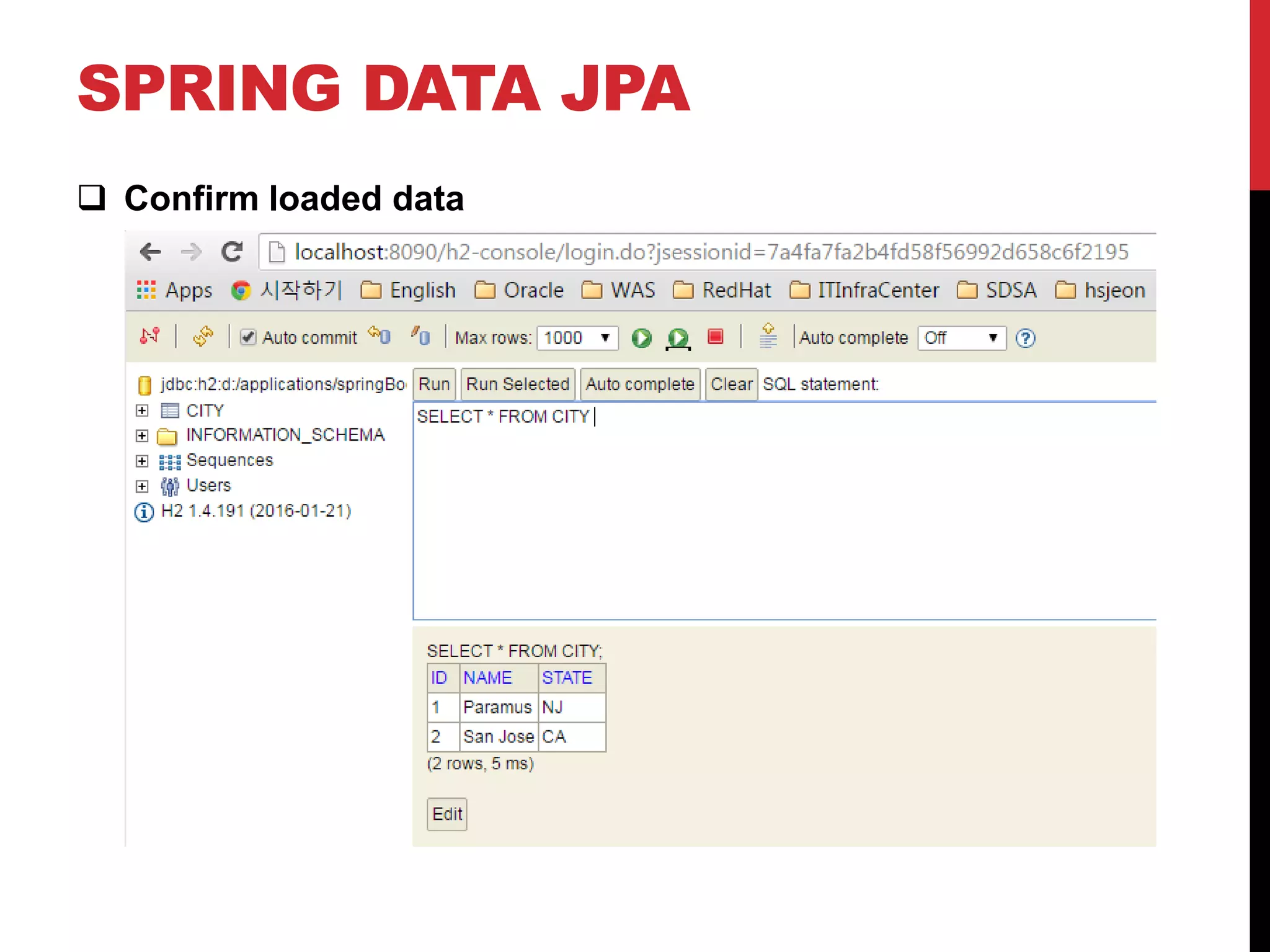Viewport: 1270px width, 952px height.
Task: Click the refresh database tree icon
Action: click(x=203, y=337)
